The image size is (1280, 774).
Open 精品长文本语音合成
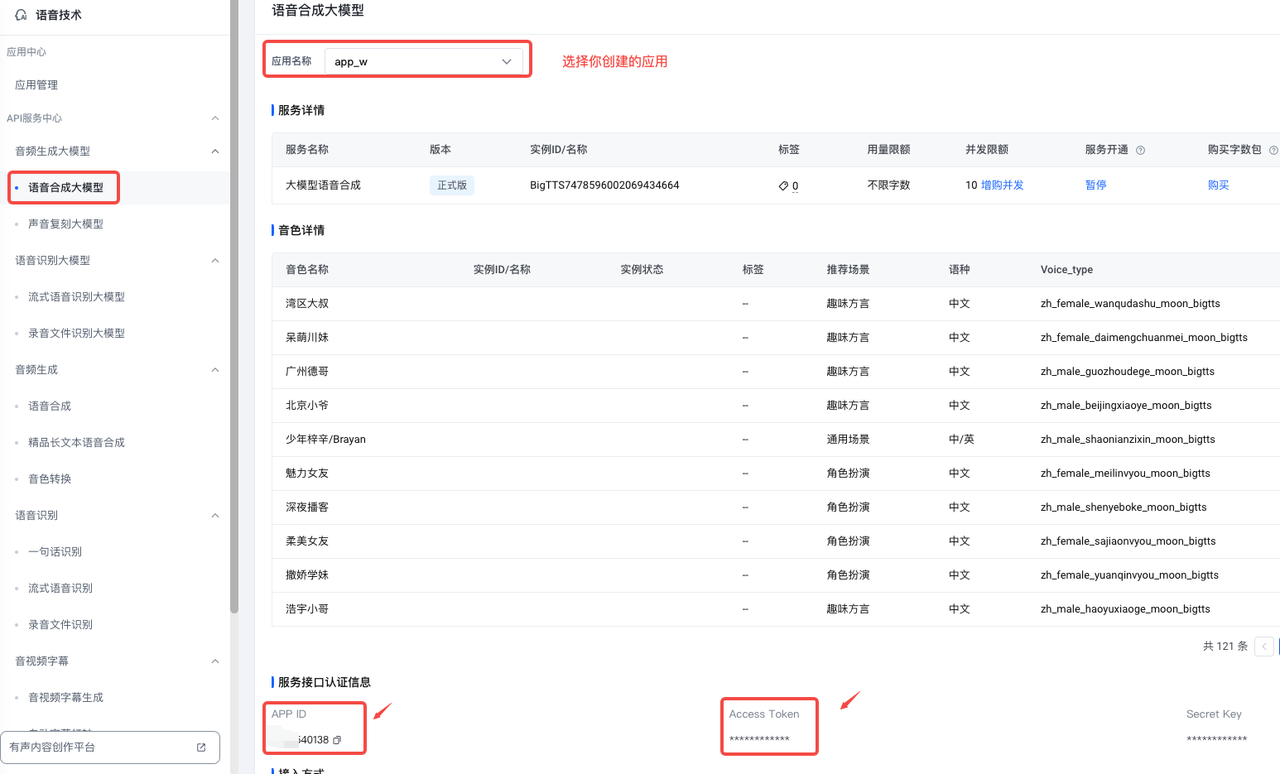[77, 442]
